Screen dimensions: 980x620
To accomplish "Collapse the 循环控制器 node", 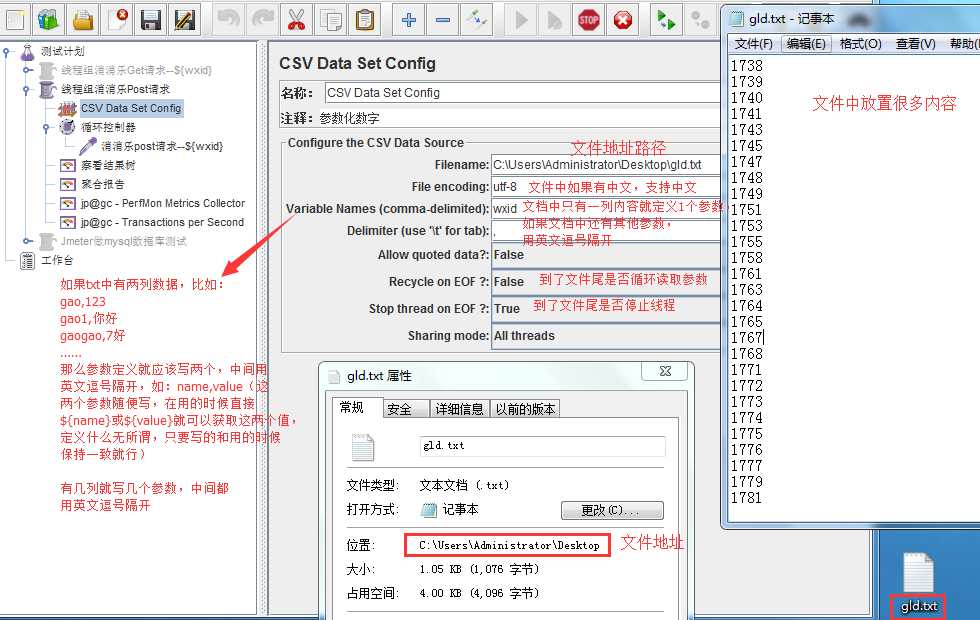I will pos(46,128).
